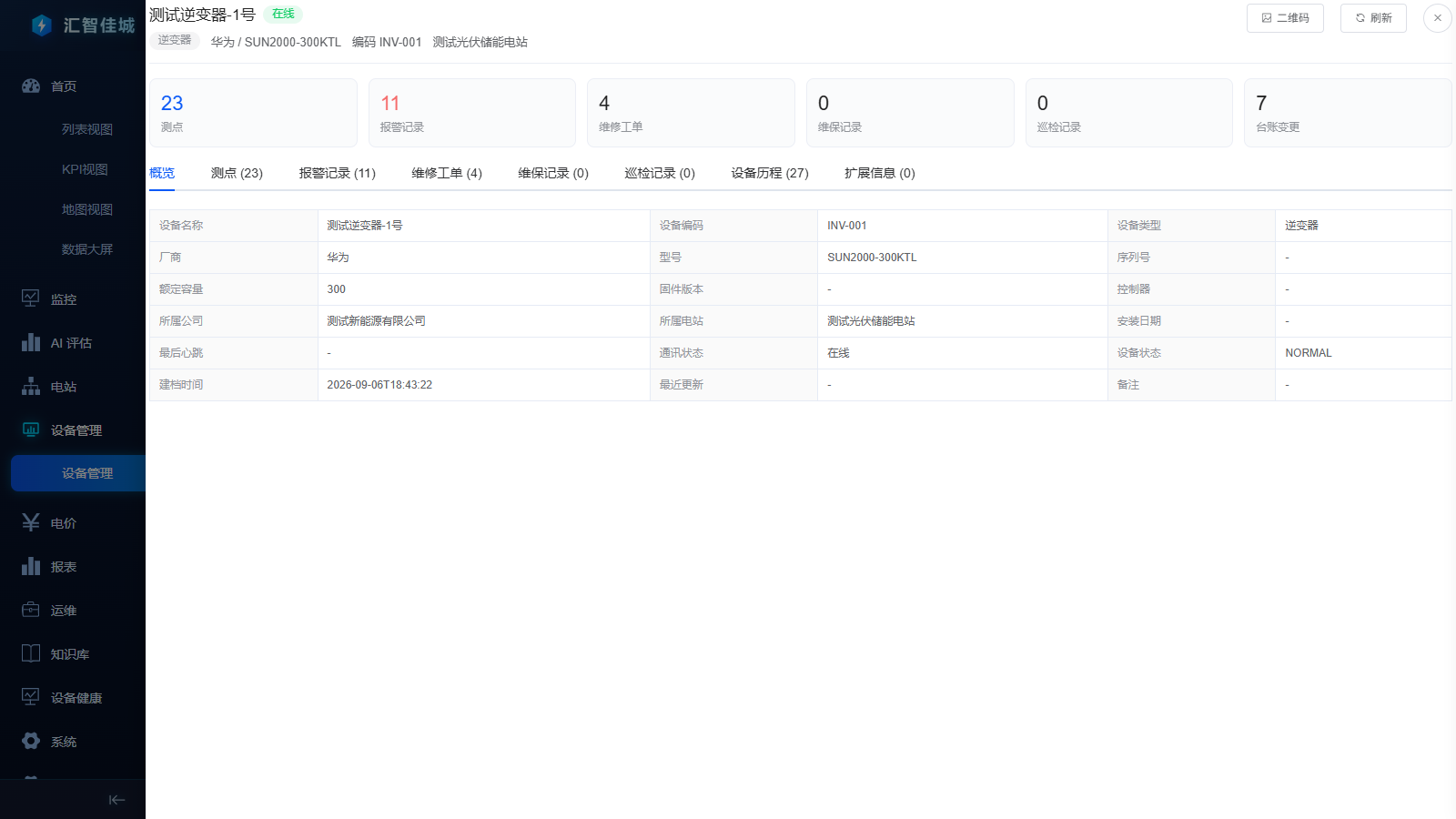Switch to the 概览 tab
Image resolution: width=1456 pixels, height=819 pixels.
pos(162,173)
